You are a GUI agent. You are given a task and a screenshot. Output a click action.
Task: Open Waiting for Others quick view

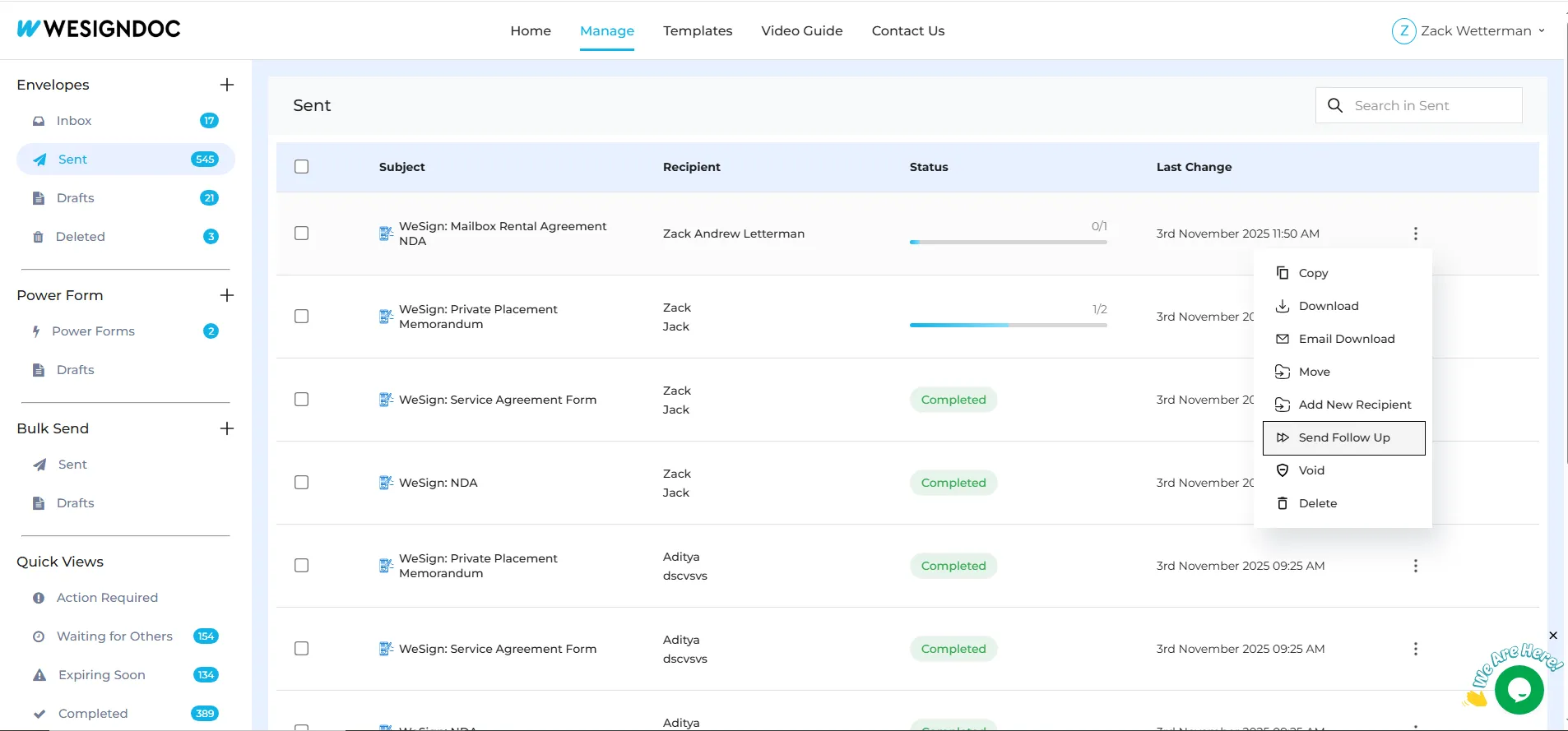tap(114, 636)
